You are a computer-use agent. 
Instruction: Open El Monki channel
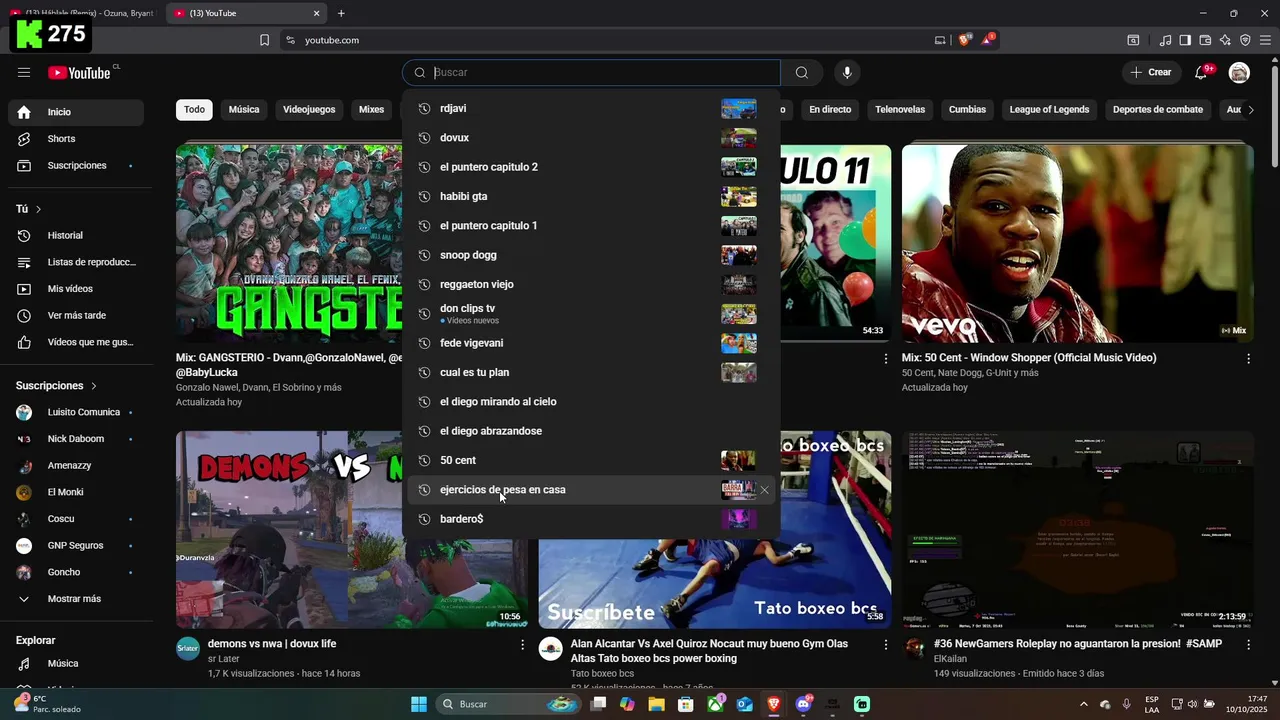click(76, 492)
